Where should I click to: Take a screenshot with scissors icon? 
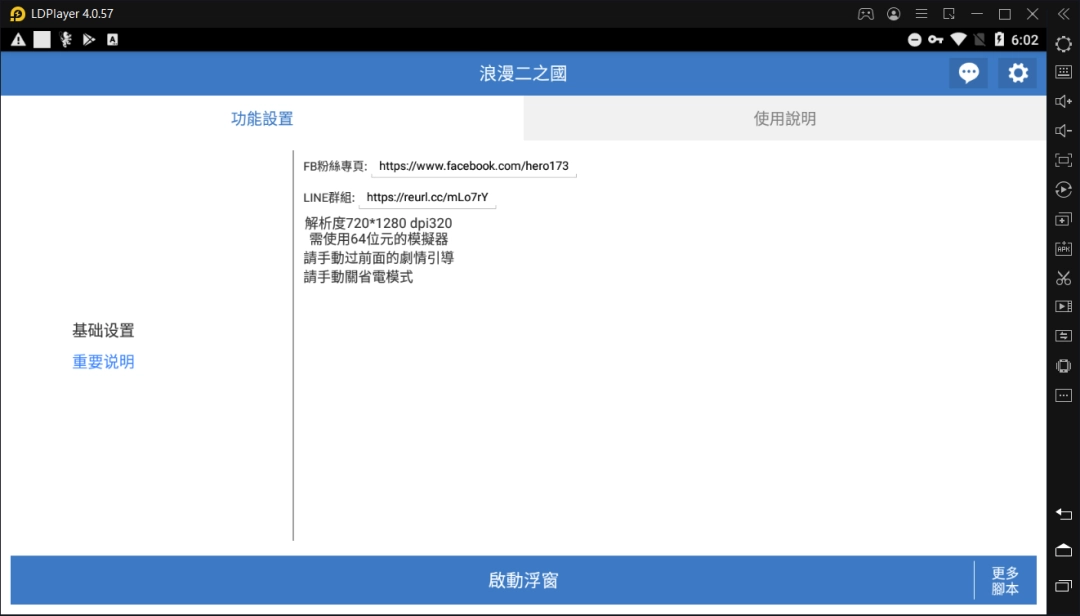point(1063,278)
